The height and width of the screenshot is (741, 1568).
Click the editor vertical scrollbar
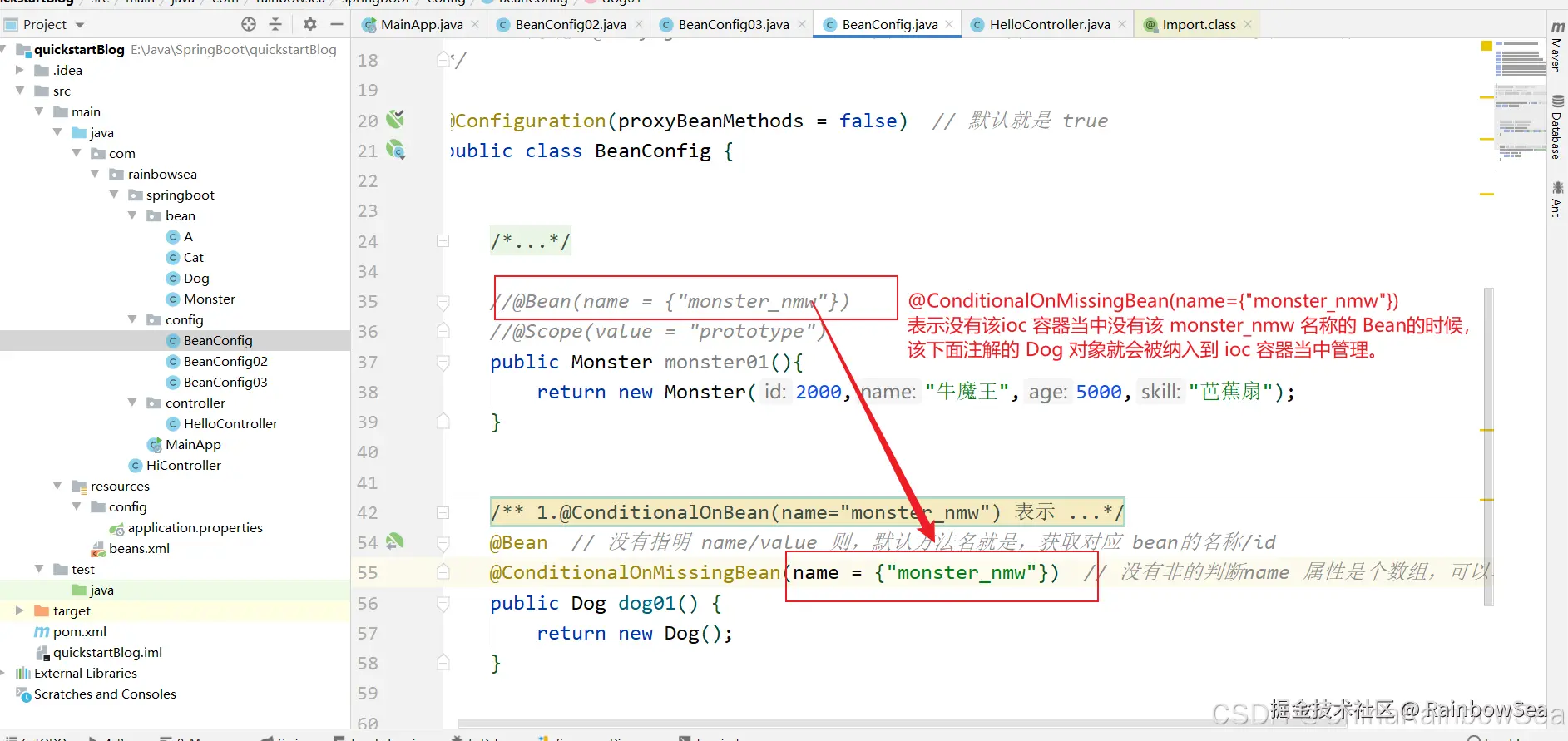click(x=1488, y=446)
